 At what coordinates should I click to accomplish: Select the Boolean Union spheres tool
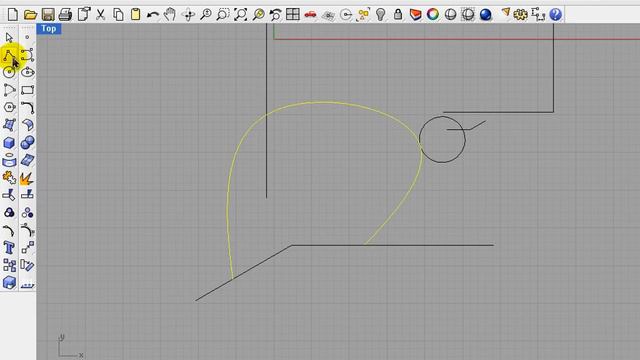point(27,142)
